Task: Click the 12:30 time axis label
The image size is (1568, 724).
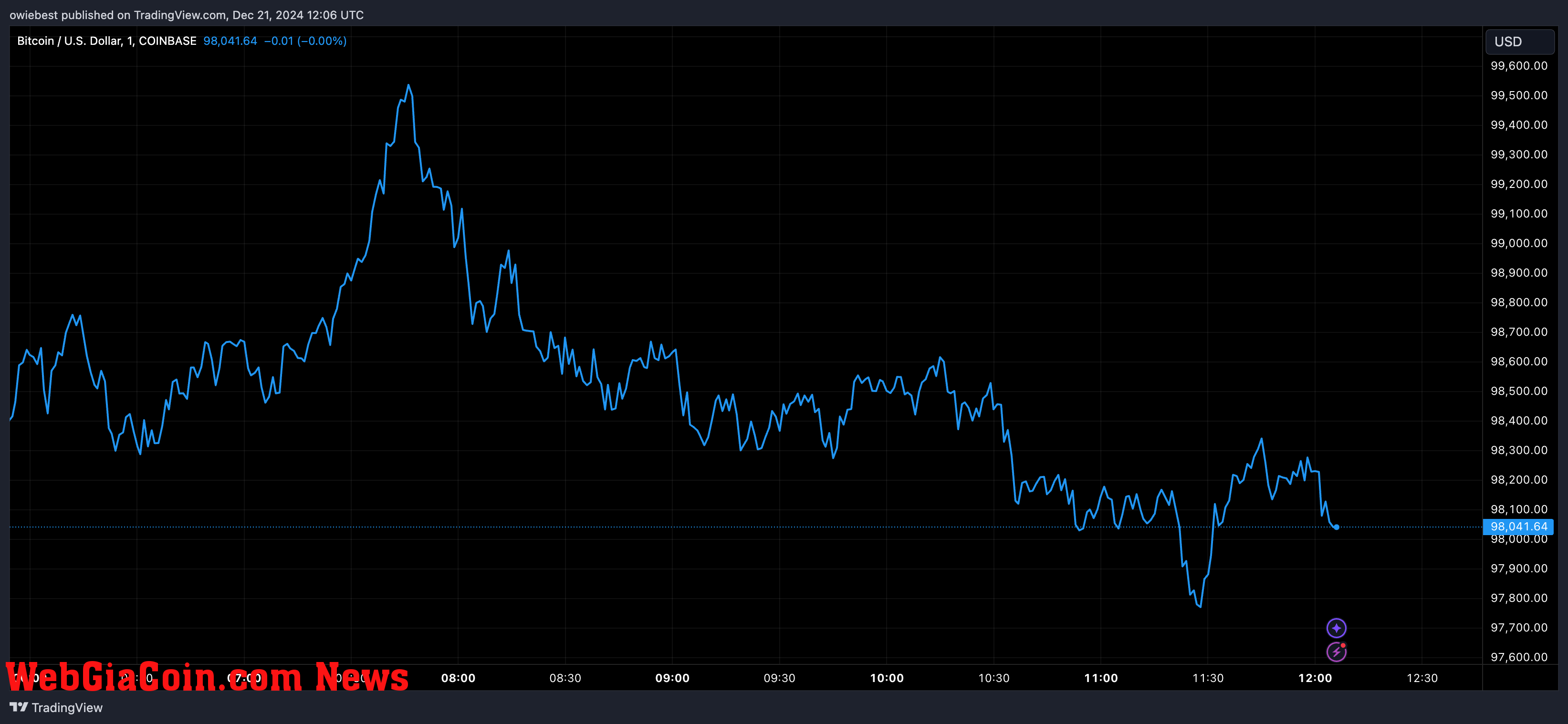Action: pos(1422,678)
